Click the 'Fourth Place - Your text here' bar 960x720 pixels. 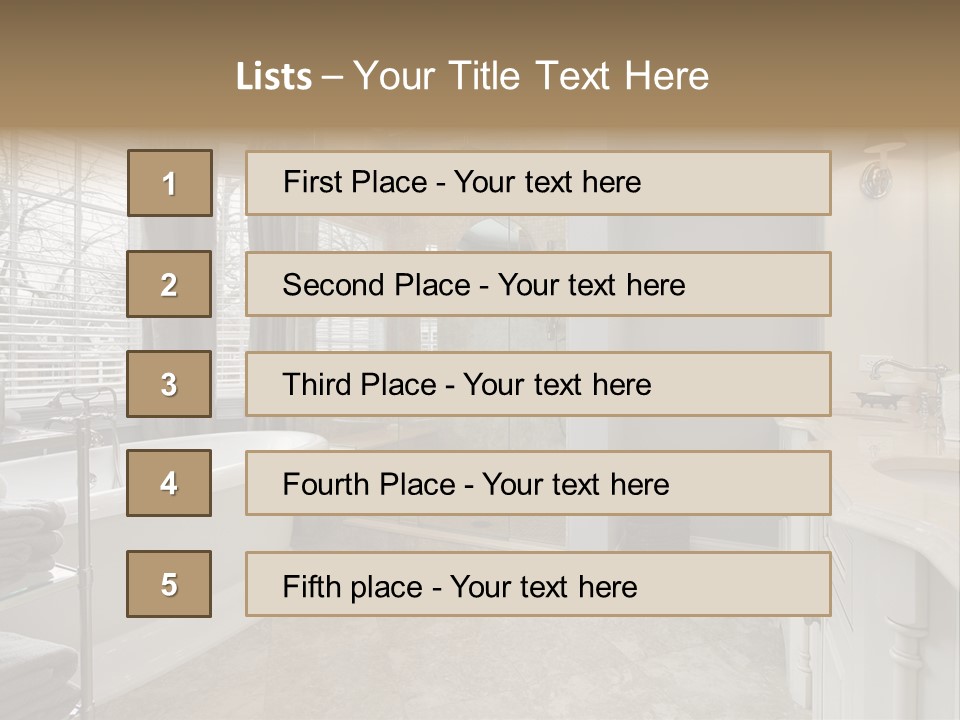[x=538, y=483]
